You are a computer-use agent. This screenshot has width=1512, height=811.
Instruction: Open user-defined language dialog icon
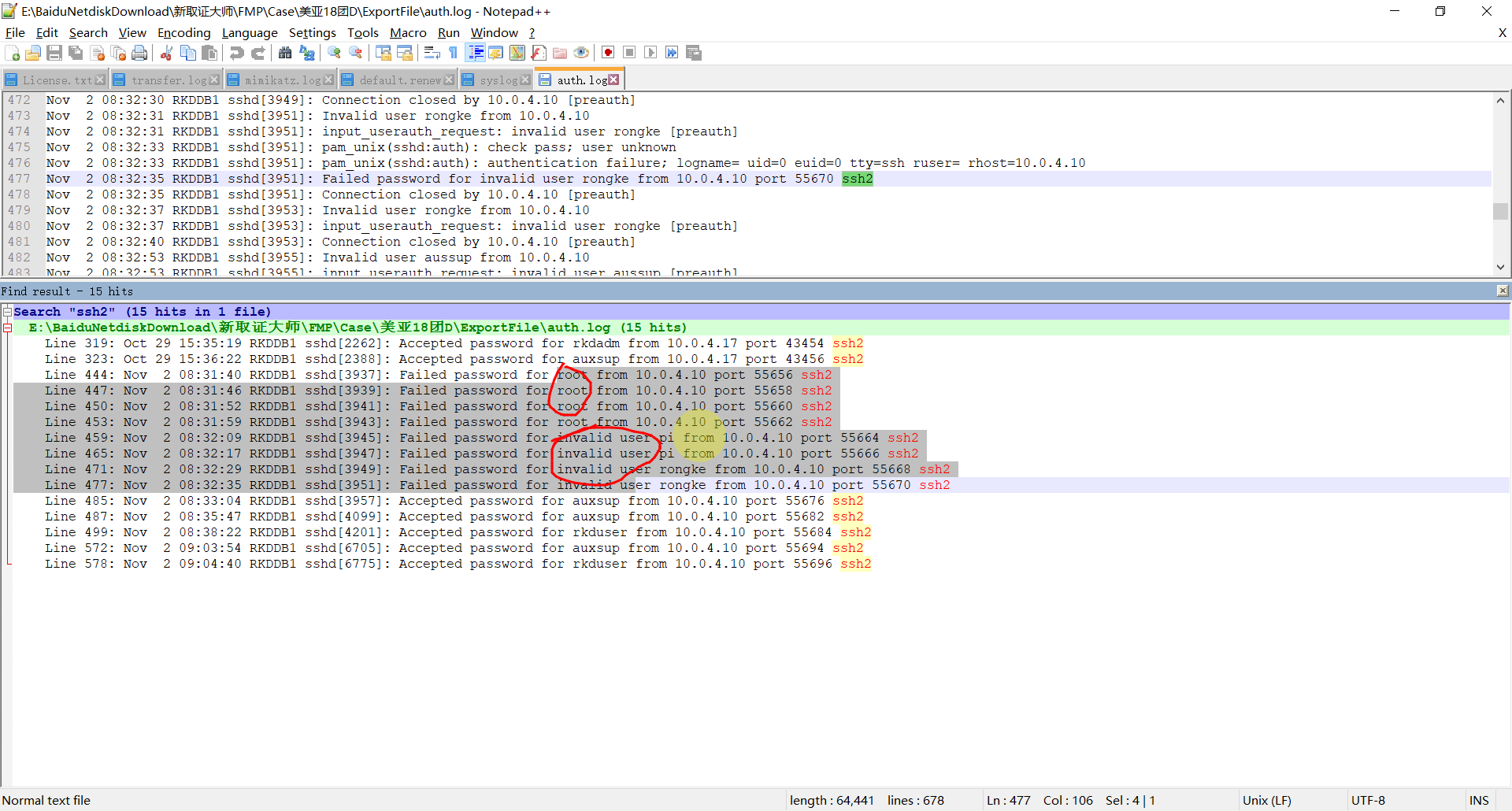tap(496, 53)
